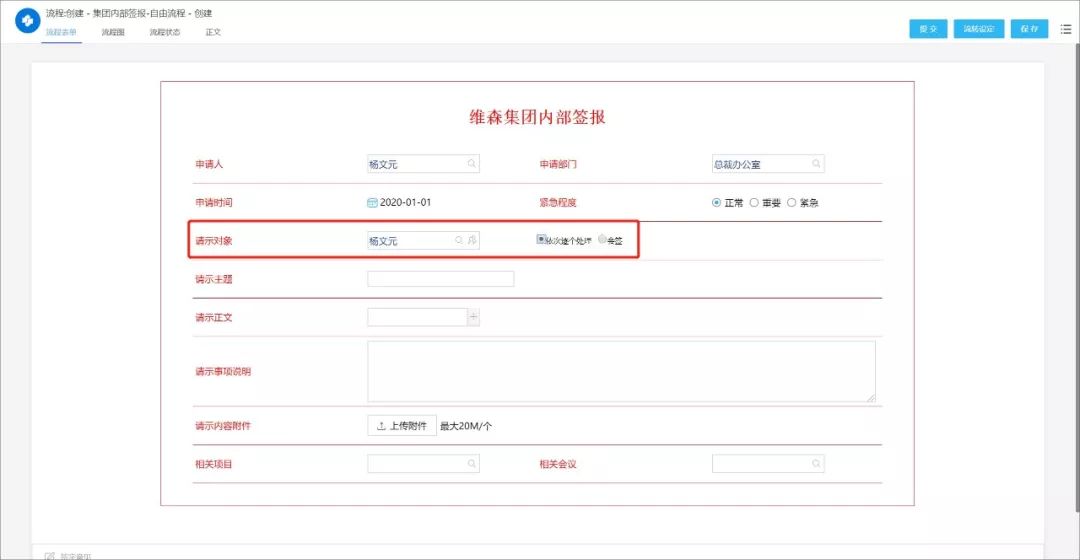Click the plus icon beside 请示正文 field
This screenshot has width=1080, height=560.
pyautogui.click(x=473, y=317)
